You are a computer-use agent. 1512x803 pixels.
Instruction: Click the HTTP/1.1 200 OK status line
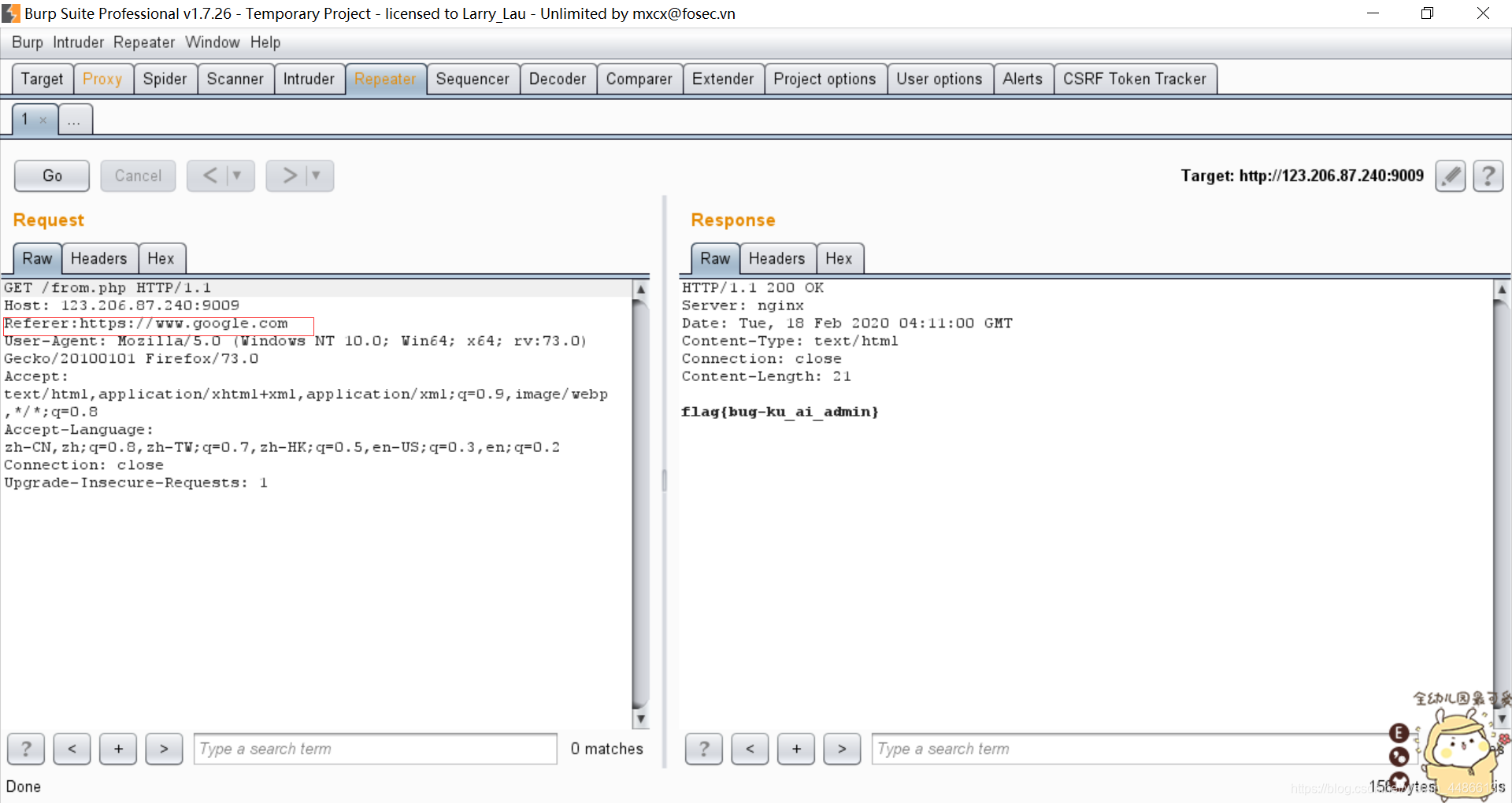click(753, 288)
